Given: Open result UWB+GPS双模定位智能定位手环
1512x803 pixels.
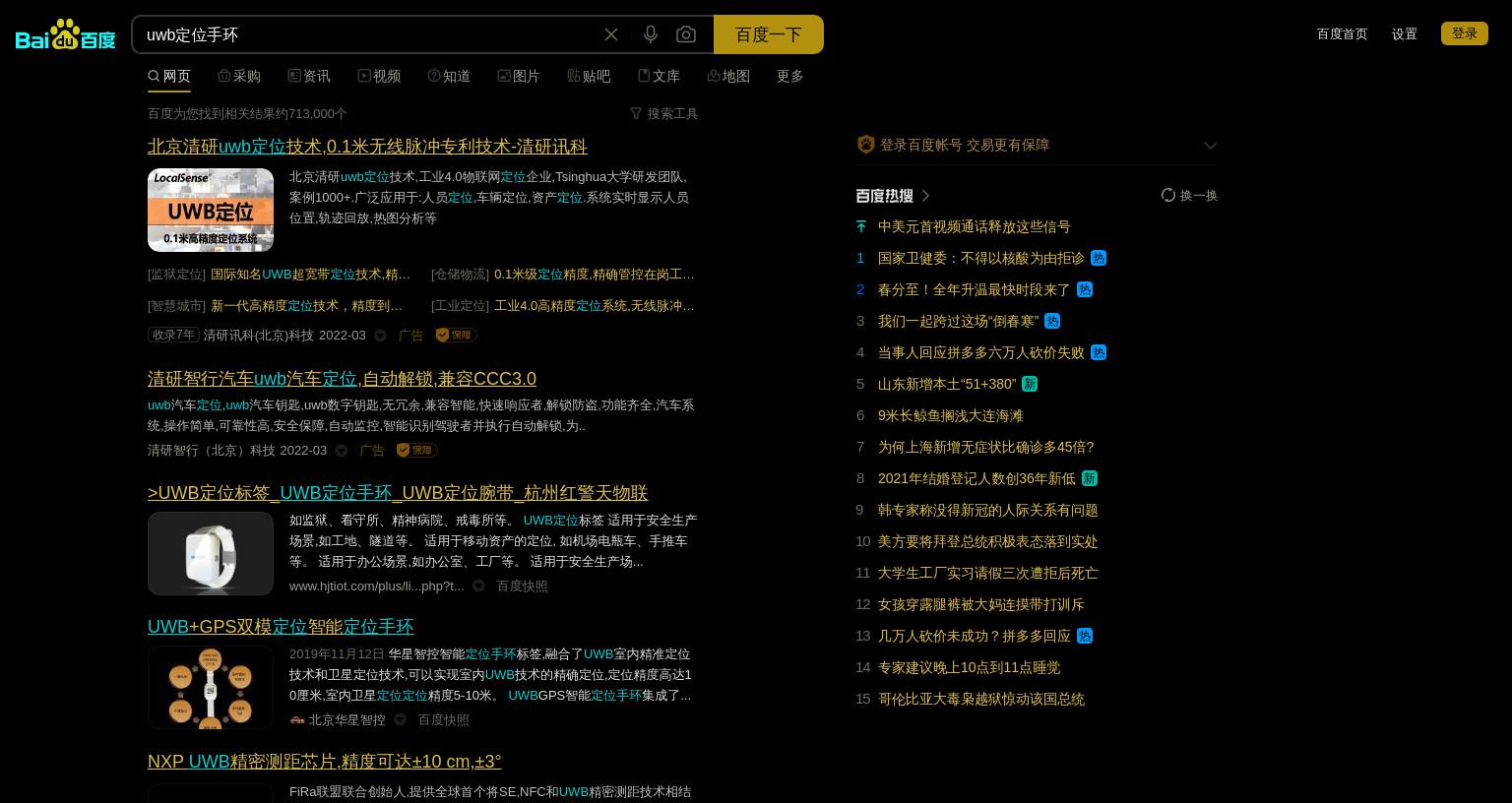Looking at the screenshot, I should tap(281, 627).
